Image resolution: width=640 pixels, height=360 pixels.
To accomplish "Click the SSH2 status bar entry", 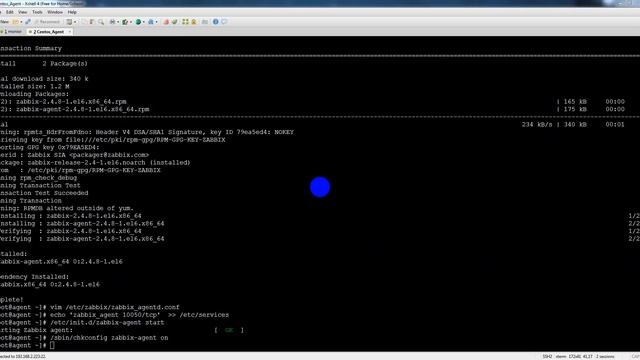I will tap(547, 356).
